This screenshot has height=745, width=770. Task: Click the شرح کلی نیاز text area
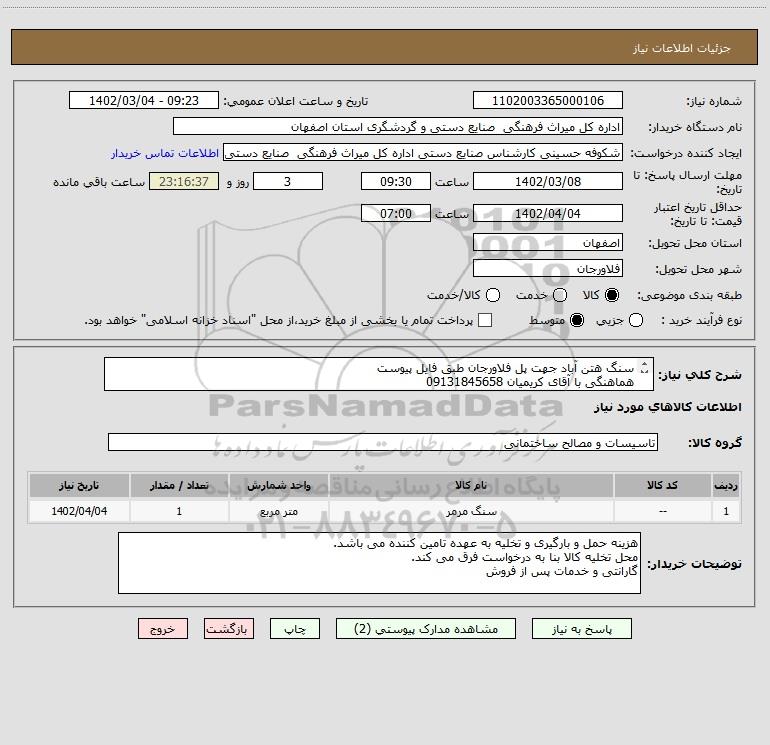click(x=379, y=374)
